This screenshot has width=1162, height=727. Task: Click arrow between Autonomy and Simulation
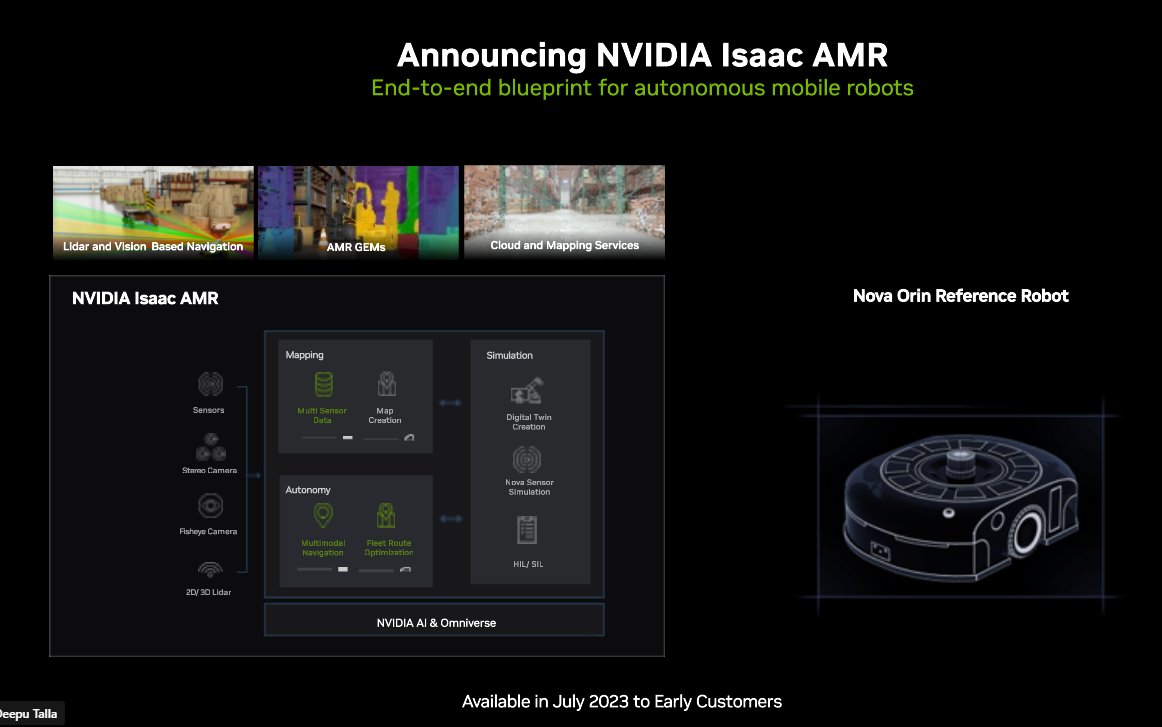451,519
